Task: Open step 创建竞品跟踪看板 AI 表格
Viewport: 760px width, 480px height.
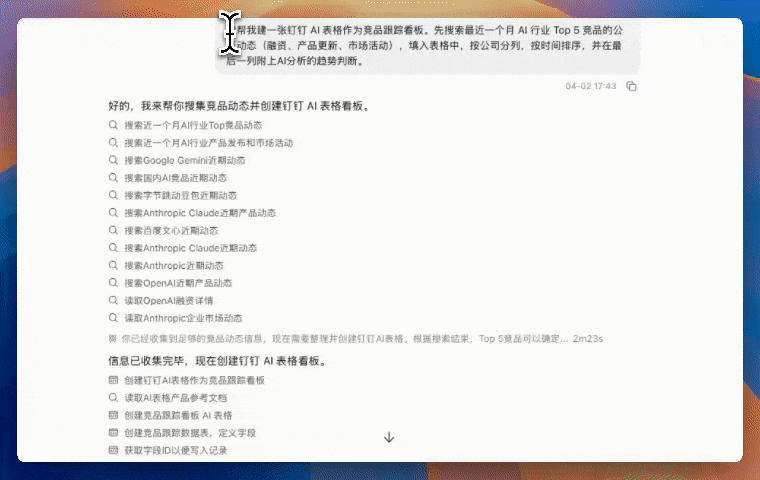Action: coord(178,415)
